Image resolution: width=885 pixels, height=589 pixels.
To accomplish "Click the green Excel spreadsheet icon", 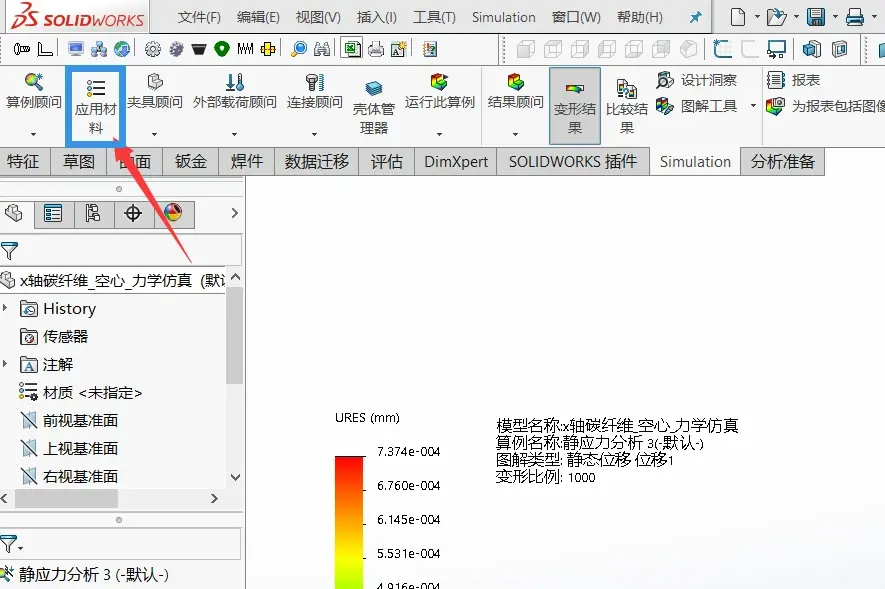I will pos(352,49).
